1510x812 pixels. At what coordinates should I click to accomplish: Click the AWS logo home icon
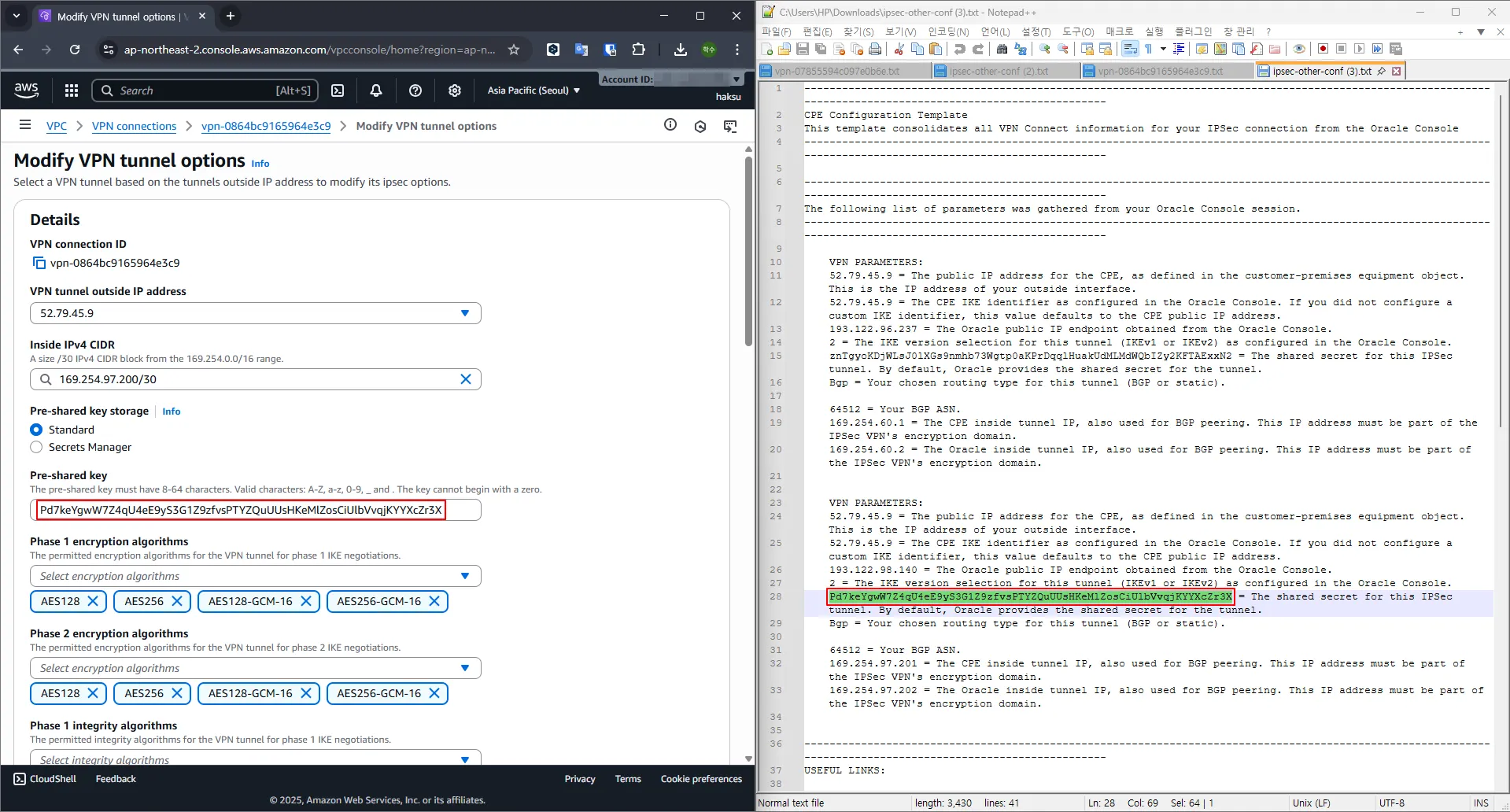[27, 90]
